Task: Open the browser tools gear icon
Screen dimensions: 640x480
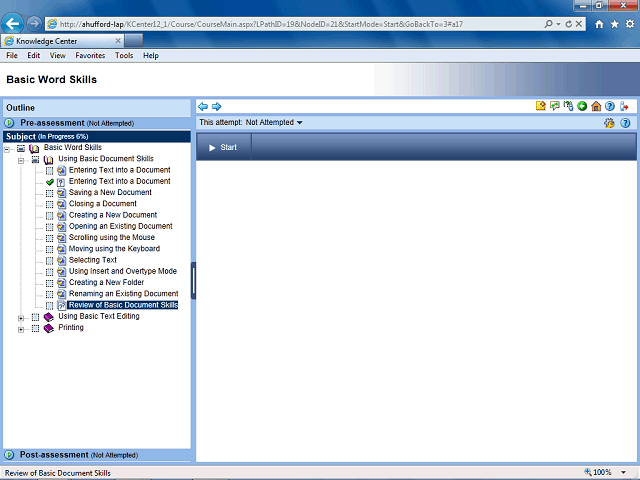Action: (x=630, y=24)
